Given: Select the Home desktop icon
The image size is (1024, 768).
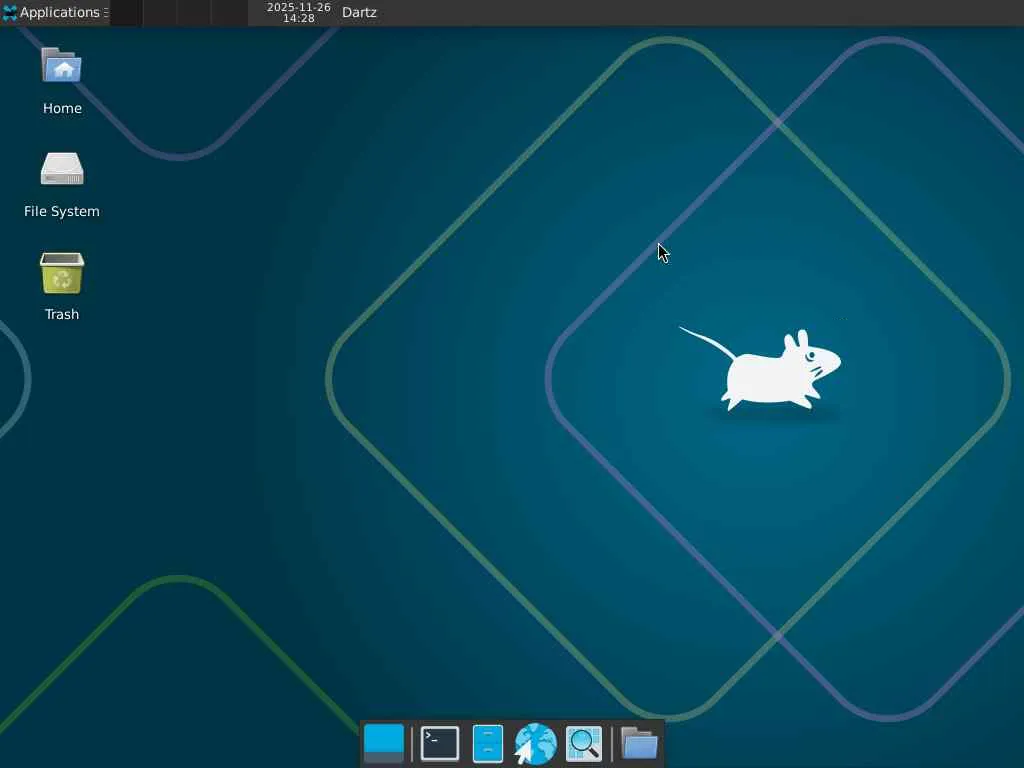Looking at the screenshot, I should pyautogui.click(x=62, y=81).
